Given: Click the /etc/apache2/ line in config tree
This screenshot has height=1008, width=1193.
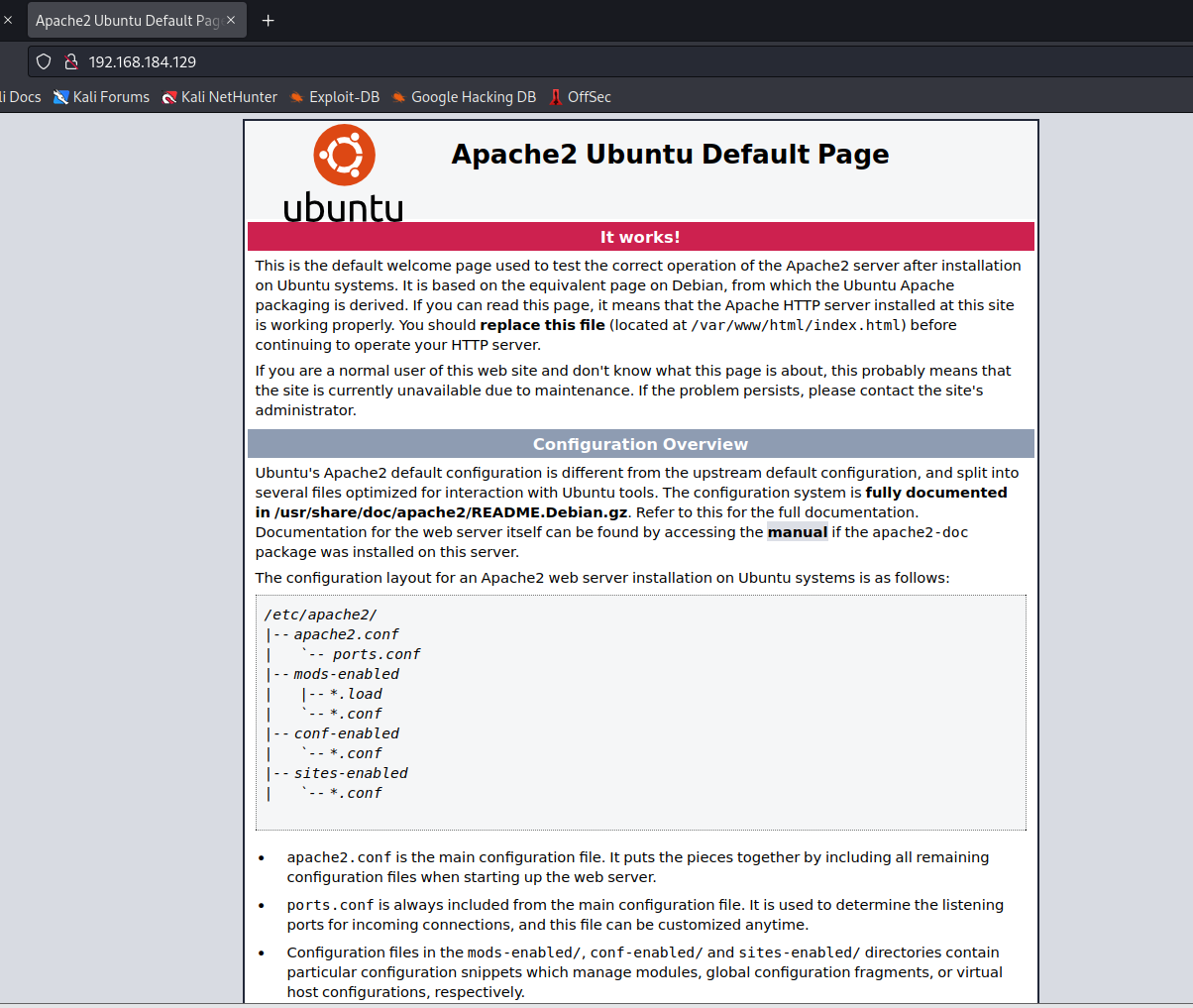Looking at the screenshot, I should [321, 615].
